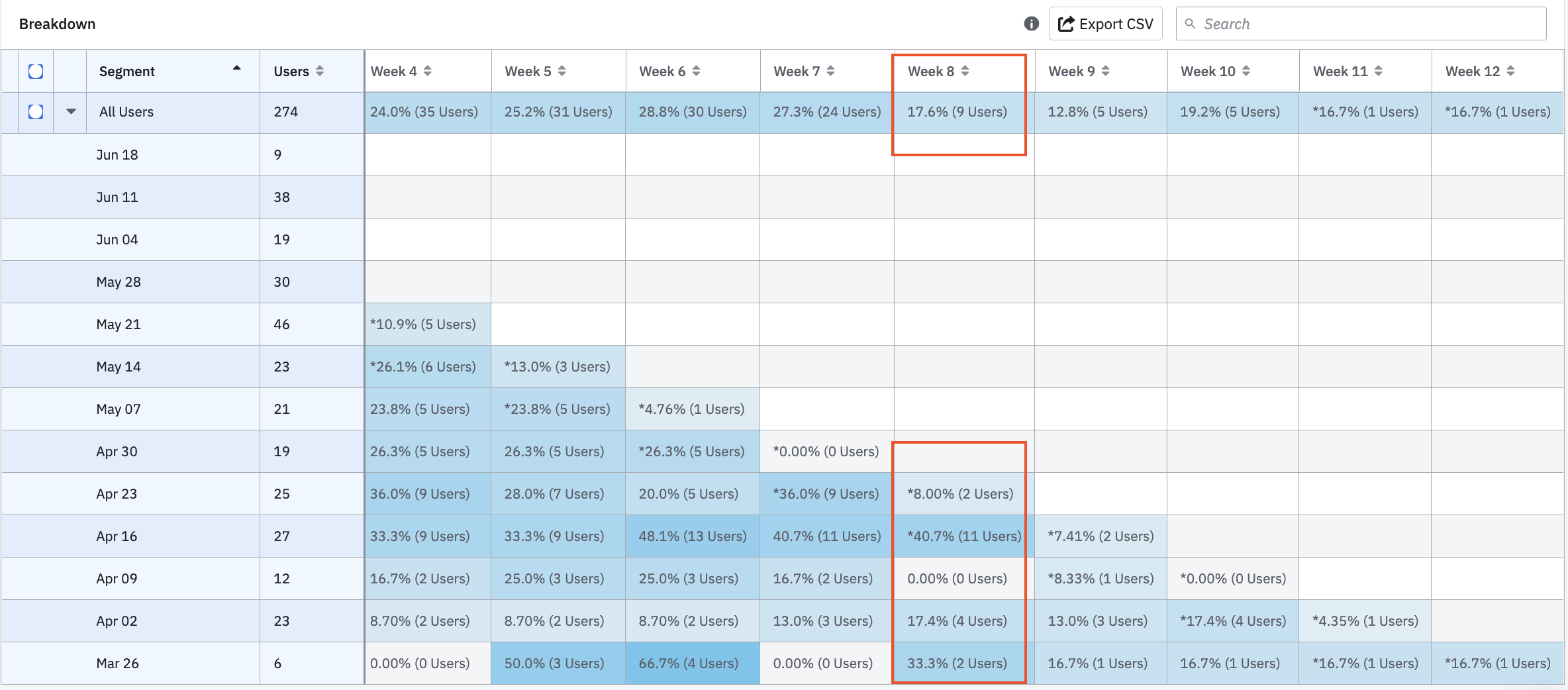Viewport: 1568px width, 690px height.
Task: Sort Week 4 column using sort icon
Action: (428, 71)
